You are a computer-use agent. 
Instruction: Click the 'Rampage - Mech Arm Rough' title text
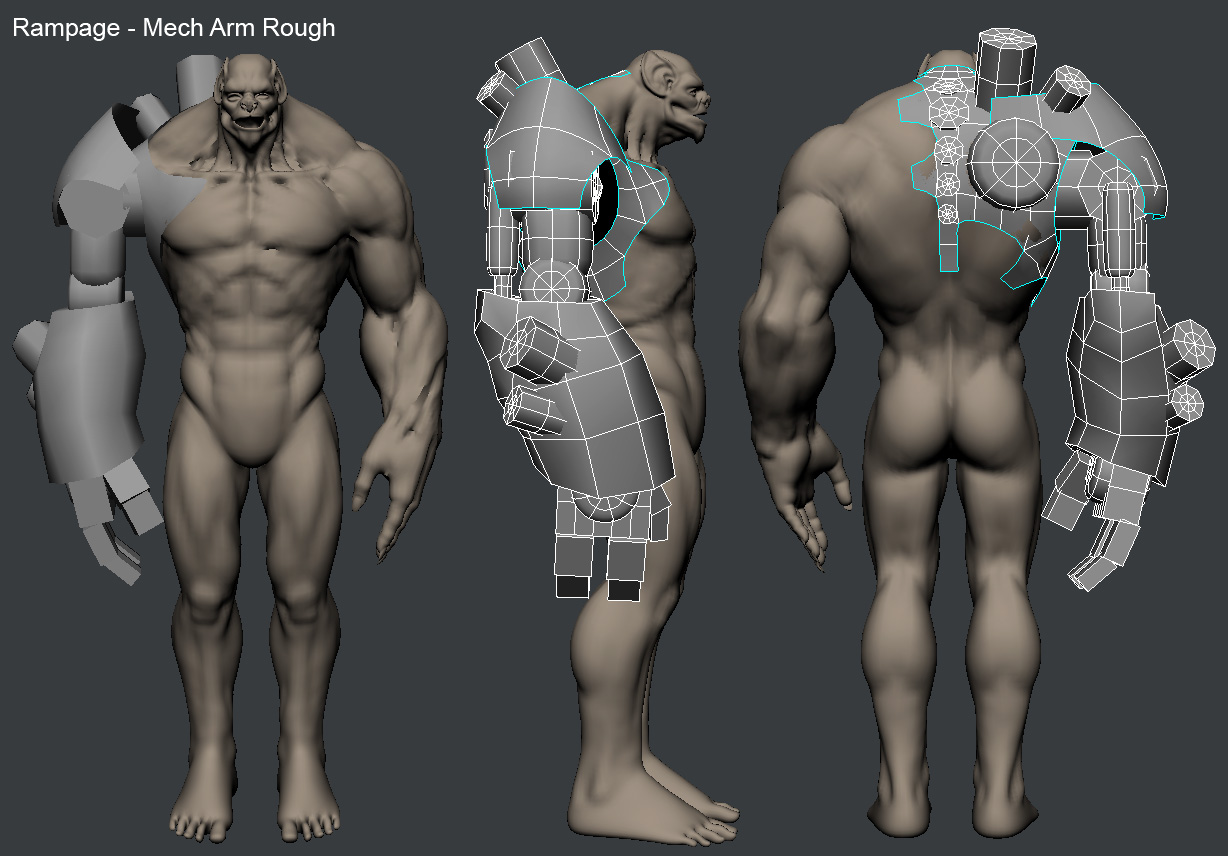pos(173,27)
